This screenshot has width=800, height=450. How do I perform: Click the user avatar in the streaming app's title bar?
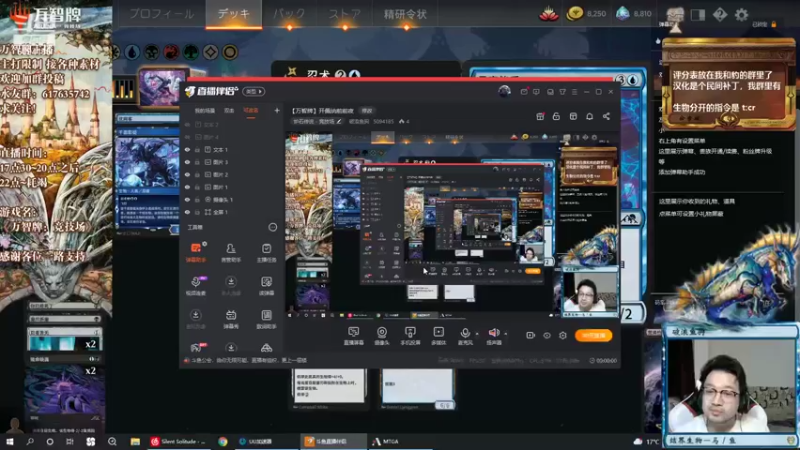pos(504,91)
